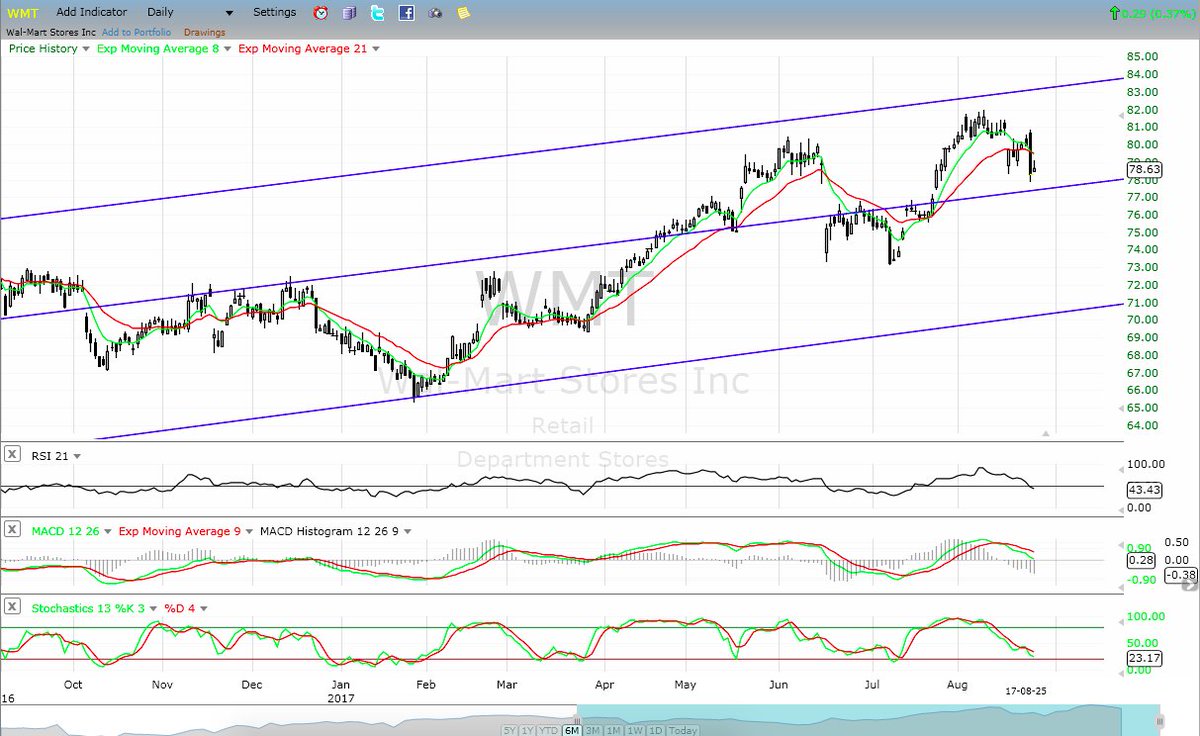Share chart via Facebook icon
This screenshot has width=1200, height=736.
click(406, 13)
